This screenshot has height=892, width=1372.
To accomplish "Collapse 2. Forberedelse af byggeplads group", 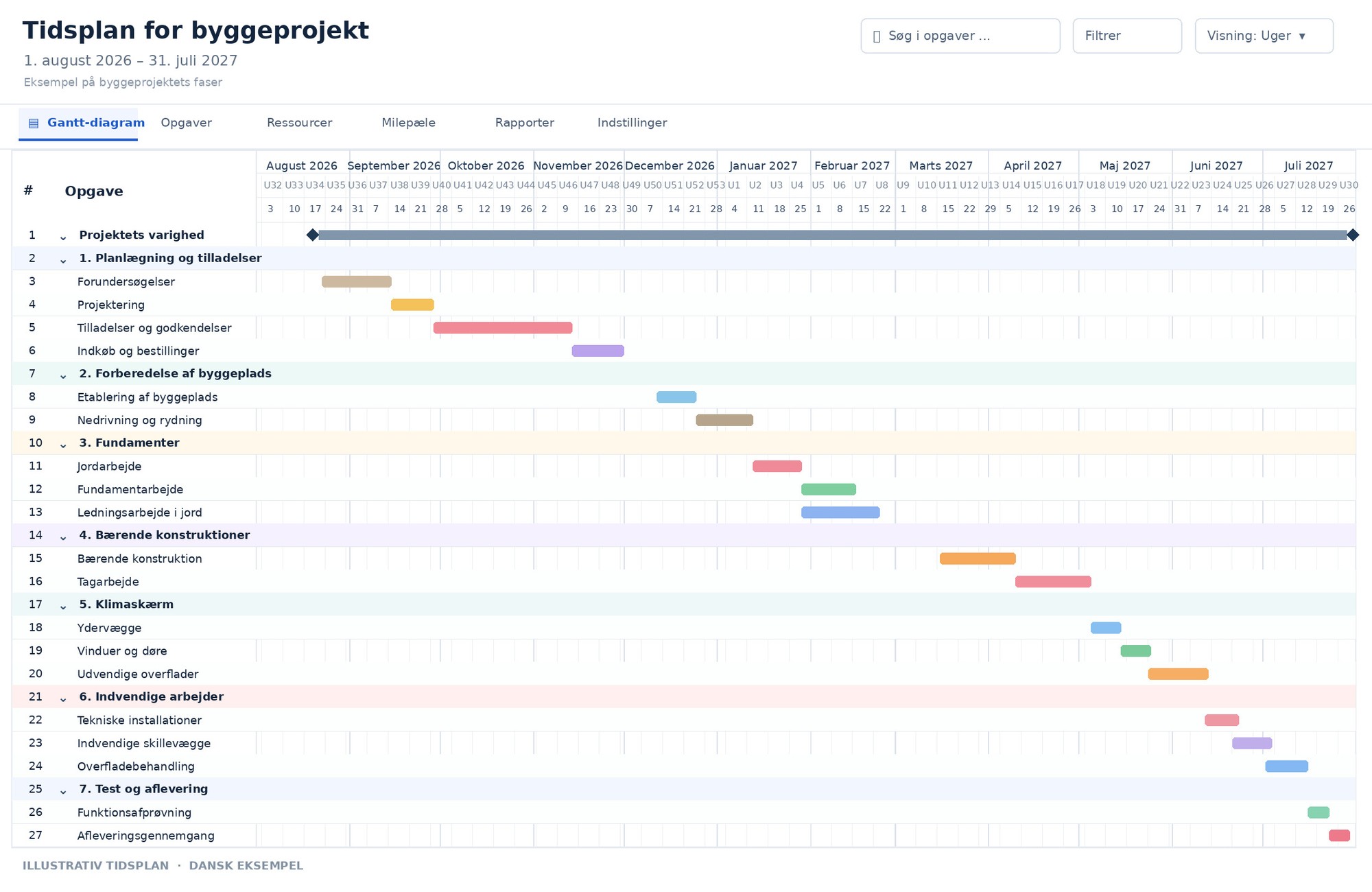I will click(x=63, y=375).
